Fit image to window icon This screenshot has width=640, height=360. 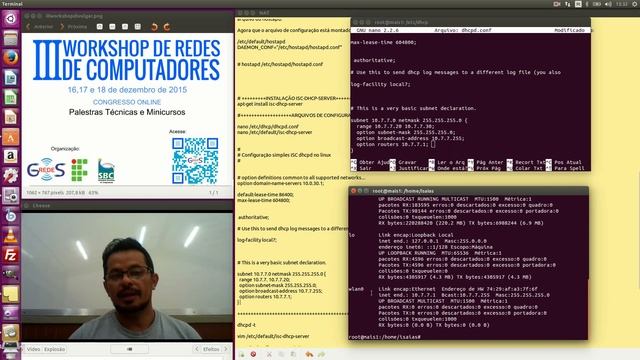coord(138,27)
